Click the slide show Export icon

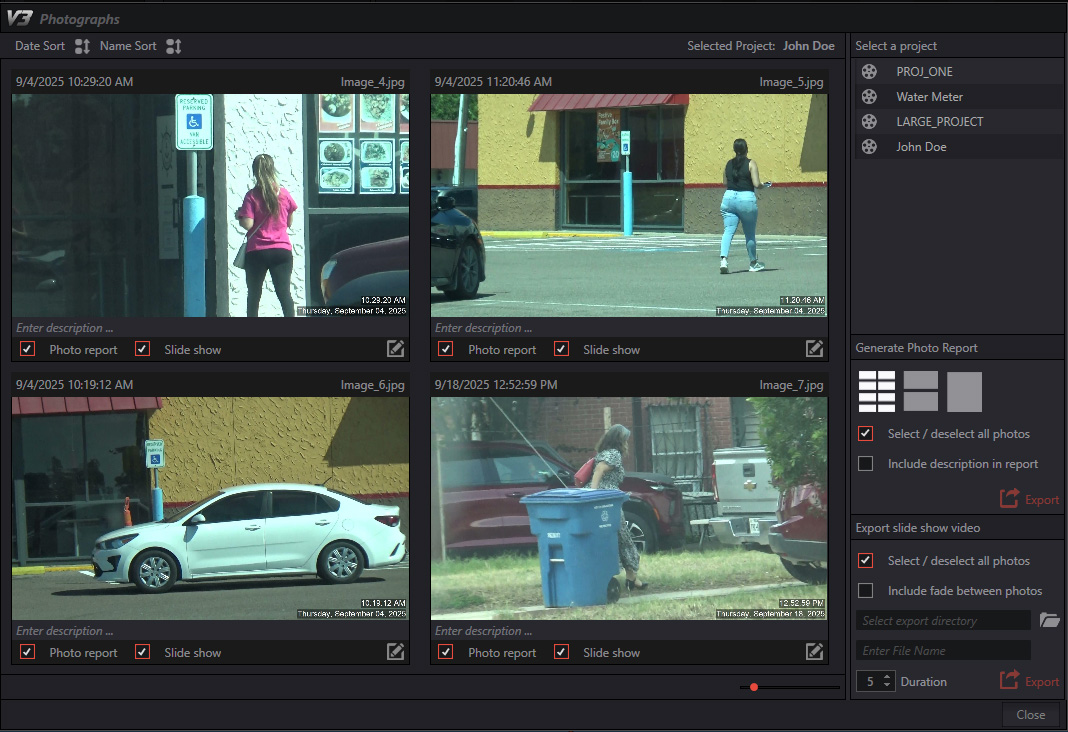click(1009, 680)
